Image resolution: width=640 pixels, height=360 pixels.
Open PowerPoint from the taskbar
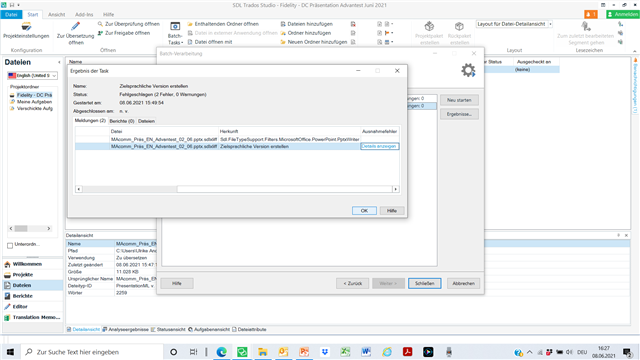(x=304, y=352)
